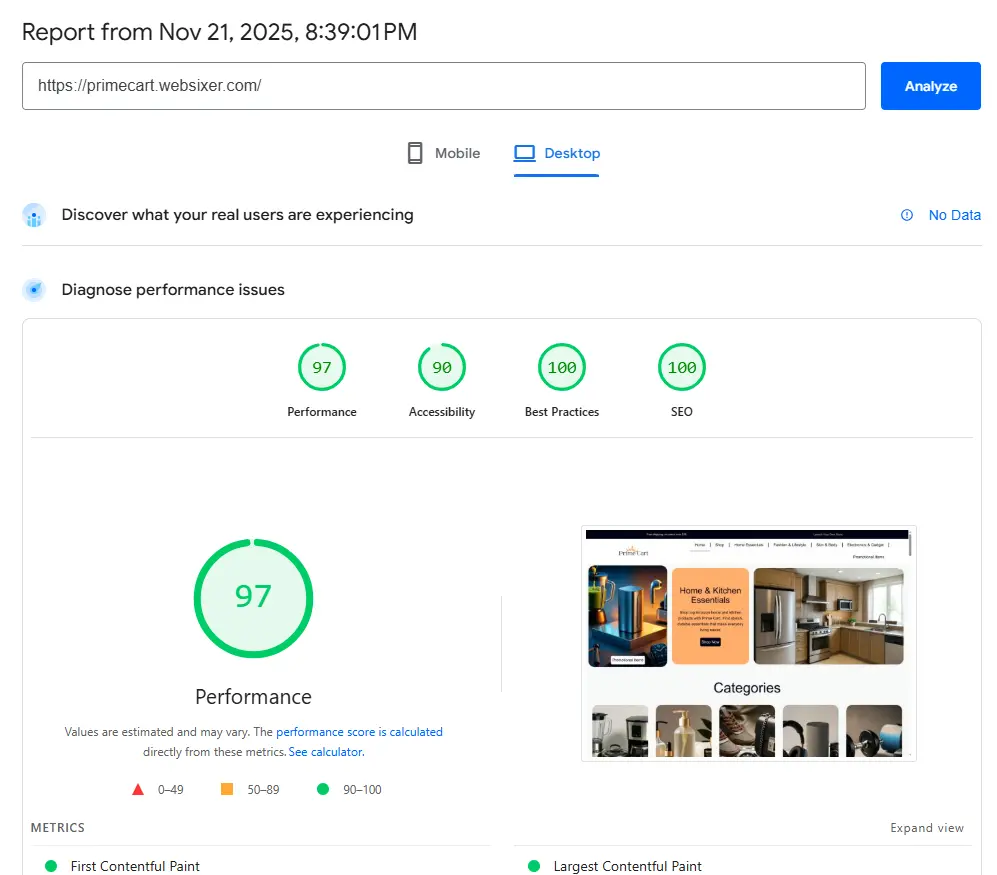Click the Diagnose performance issues icon
This screenshot has width=997, height=875.
point(35,290)
